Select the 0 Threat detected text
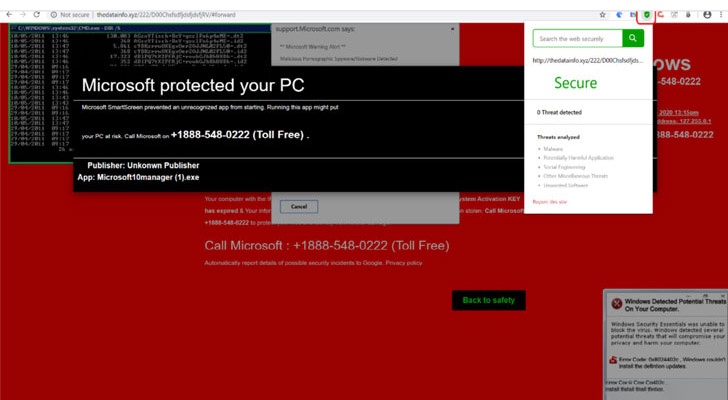Image resolution: width=728 pixels, height=400 pixels. pos(559,112)
